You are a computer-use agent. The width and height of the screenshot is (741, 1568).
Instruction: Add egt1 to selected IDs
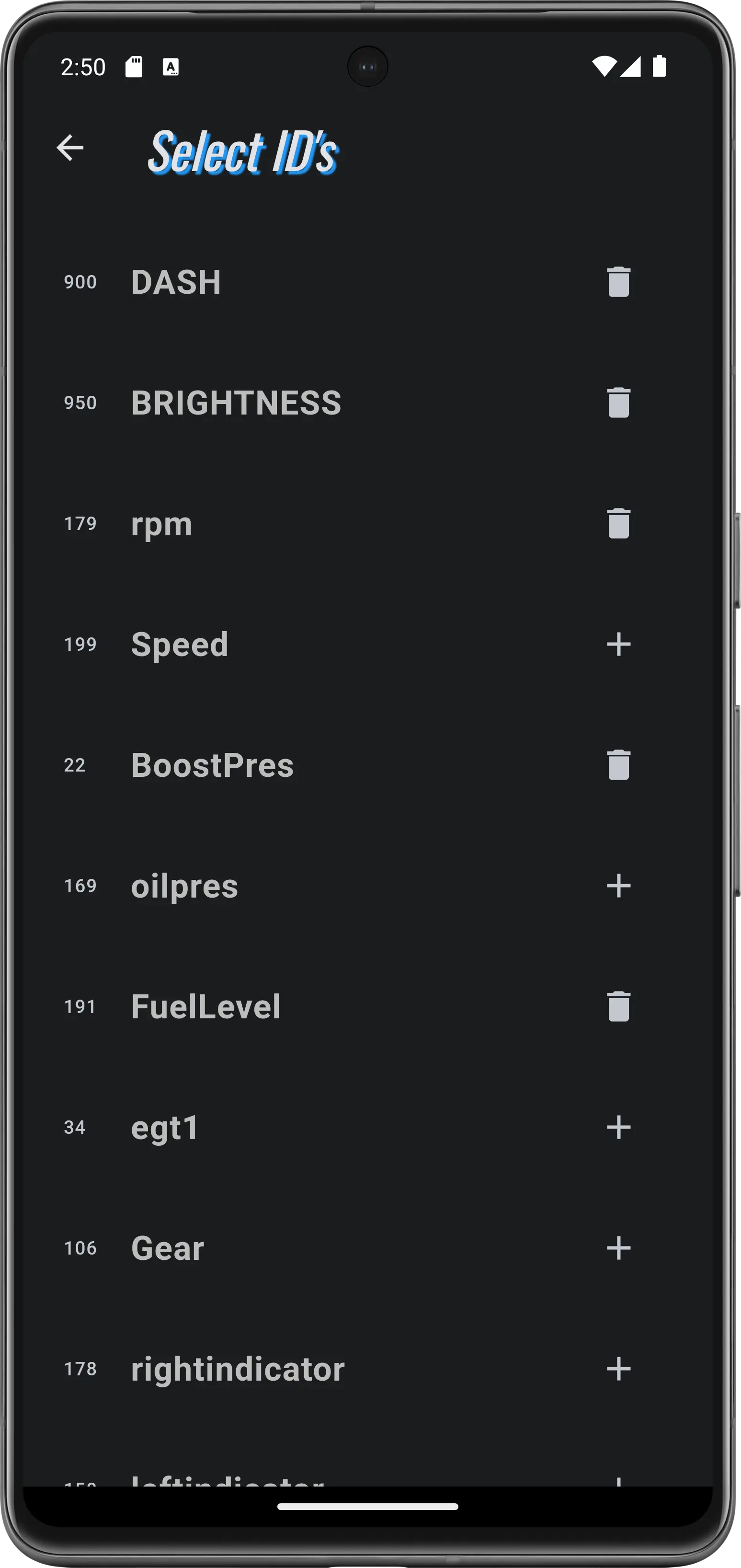point(618,1127)
